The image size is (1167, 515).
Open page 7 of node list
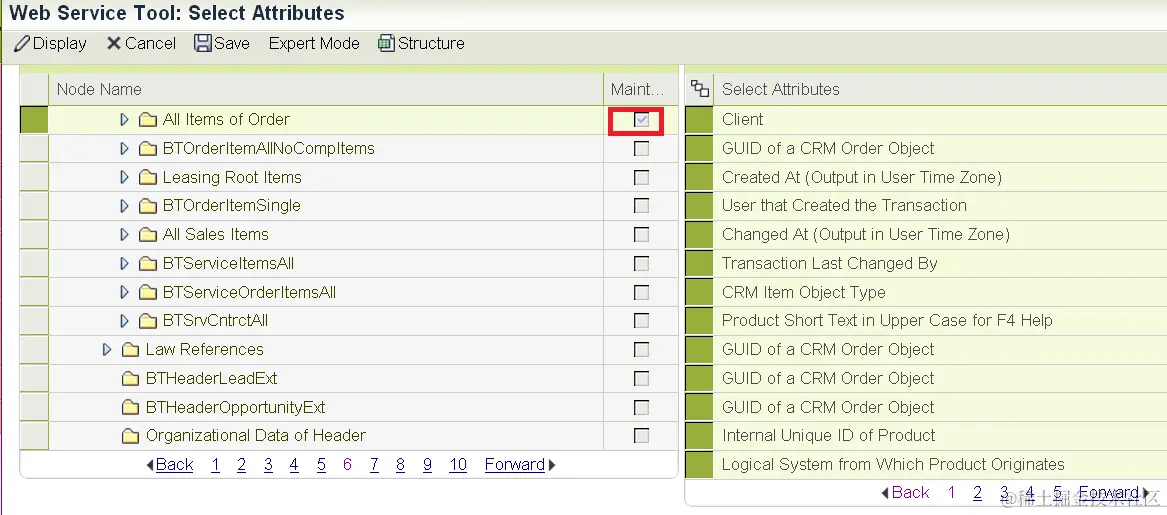coord(374,465)
